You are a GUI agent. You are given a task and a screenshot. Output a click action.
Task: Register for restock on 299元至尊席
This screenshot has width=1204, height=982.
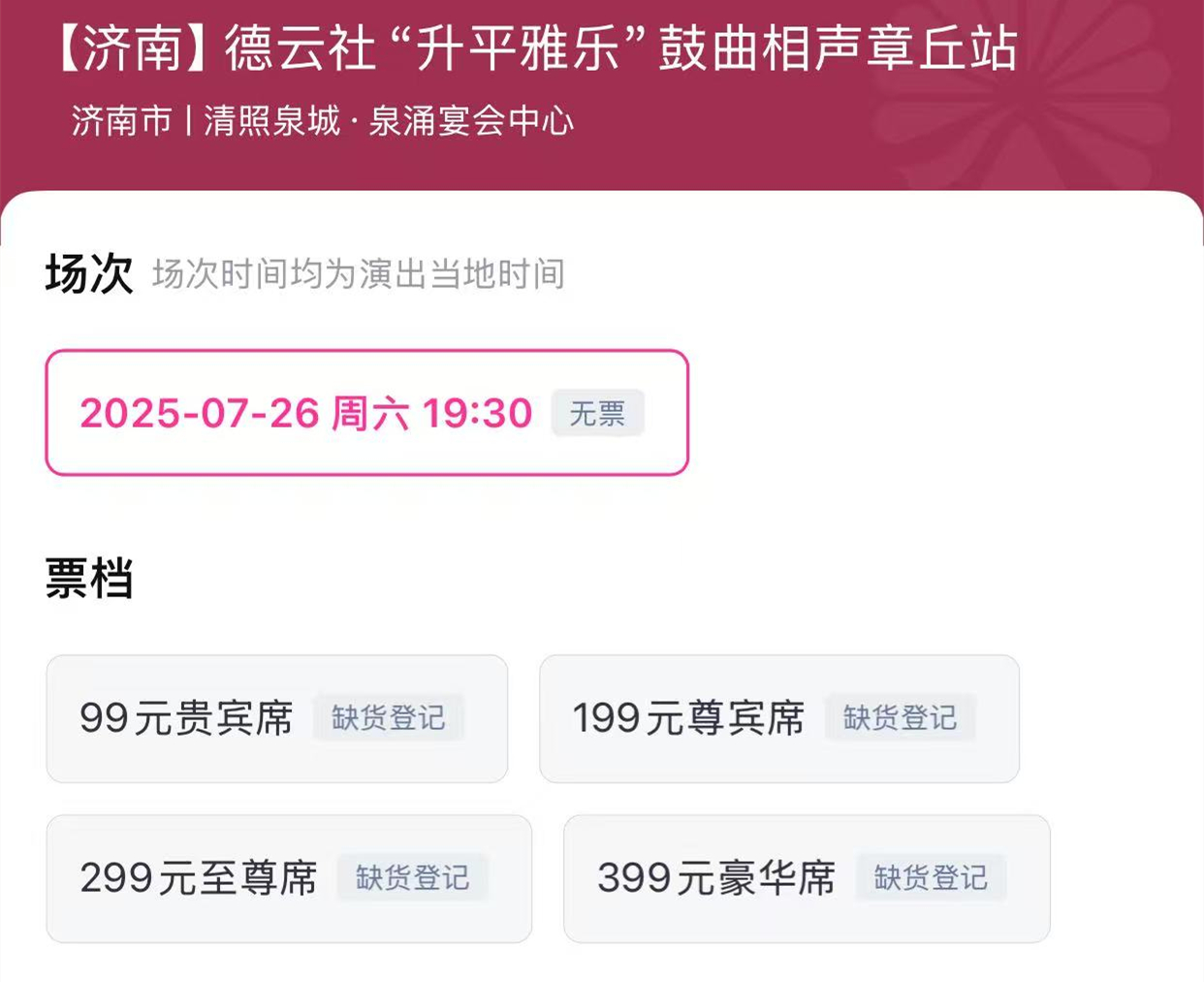point(412,878)
